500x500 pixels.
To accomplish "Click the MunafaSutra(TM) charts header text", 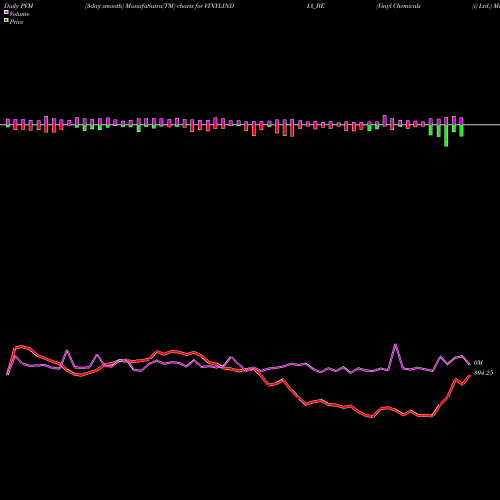I will click(x=159, y=6).
